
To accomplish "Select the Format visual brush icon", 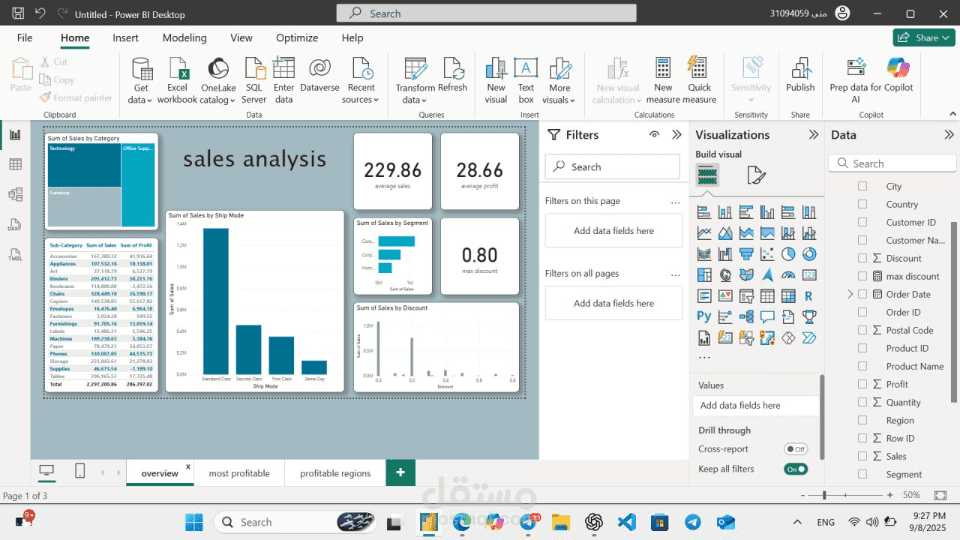I will point(757,176).
